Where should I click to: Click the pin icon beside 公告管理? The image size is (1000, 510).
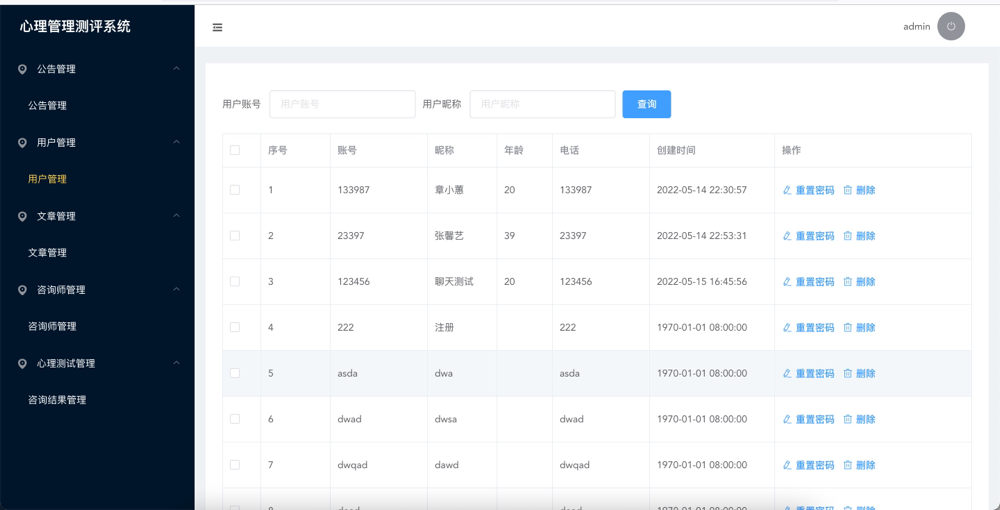[22, 69]
